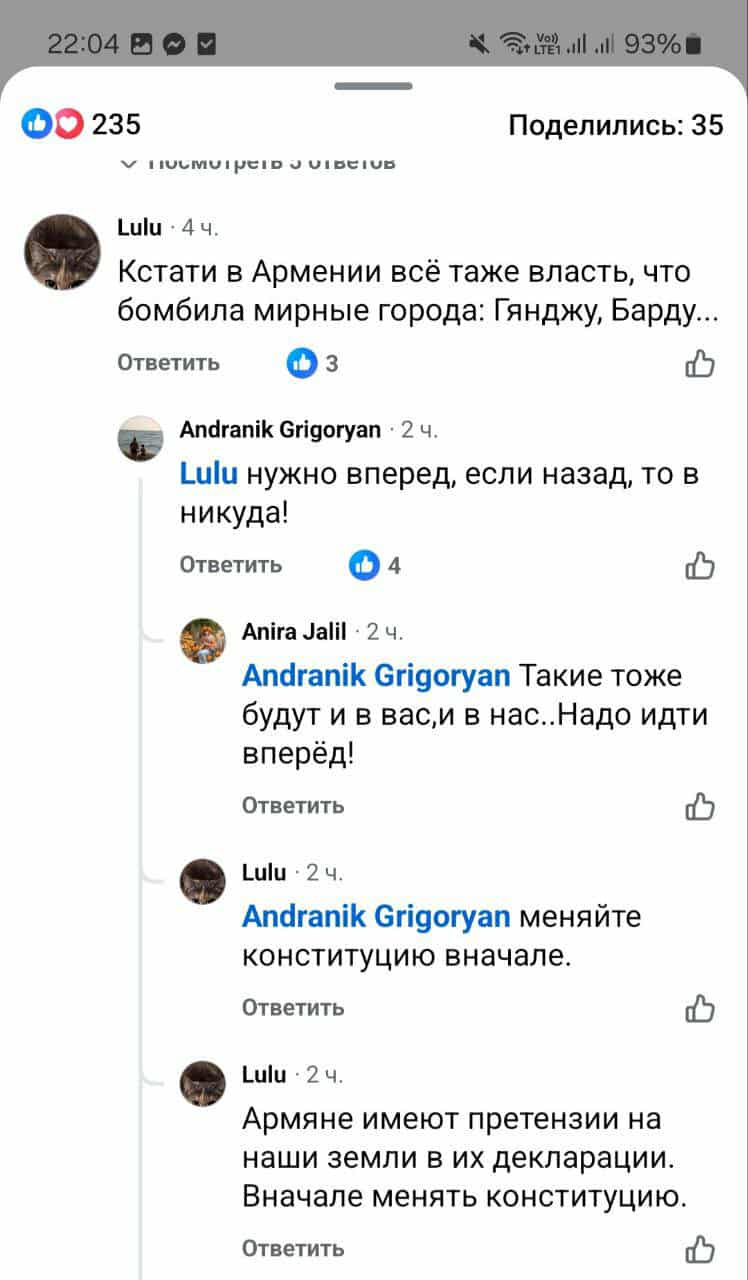This screenshot has height=1280, width=748.
Task: Open Andranik Grigoryan mention in Anira's reply
Action: [376, 676]
